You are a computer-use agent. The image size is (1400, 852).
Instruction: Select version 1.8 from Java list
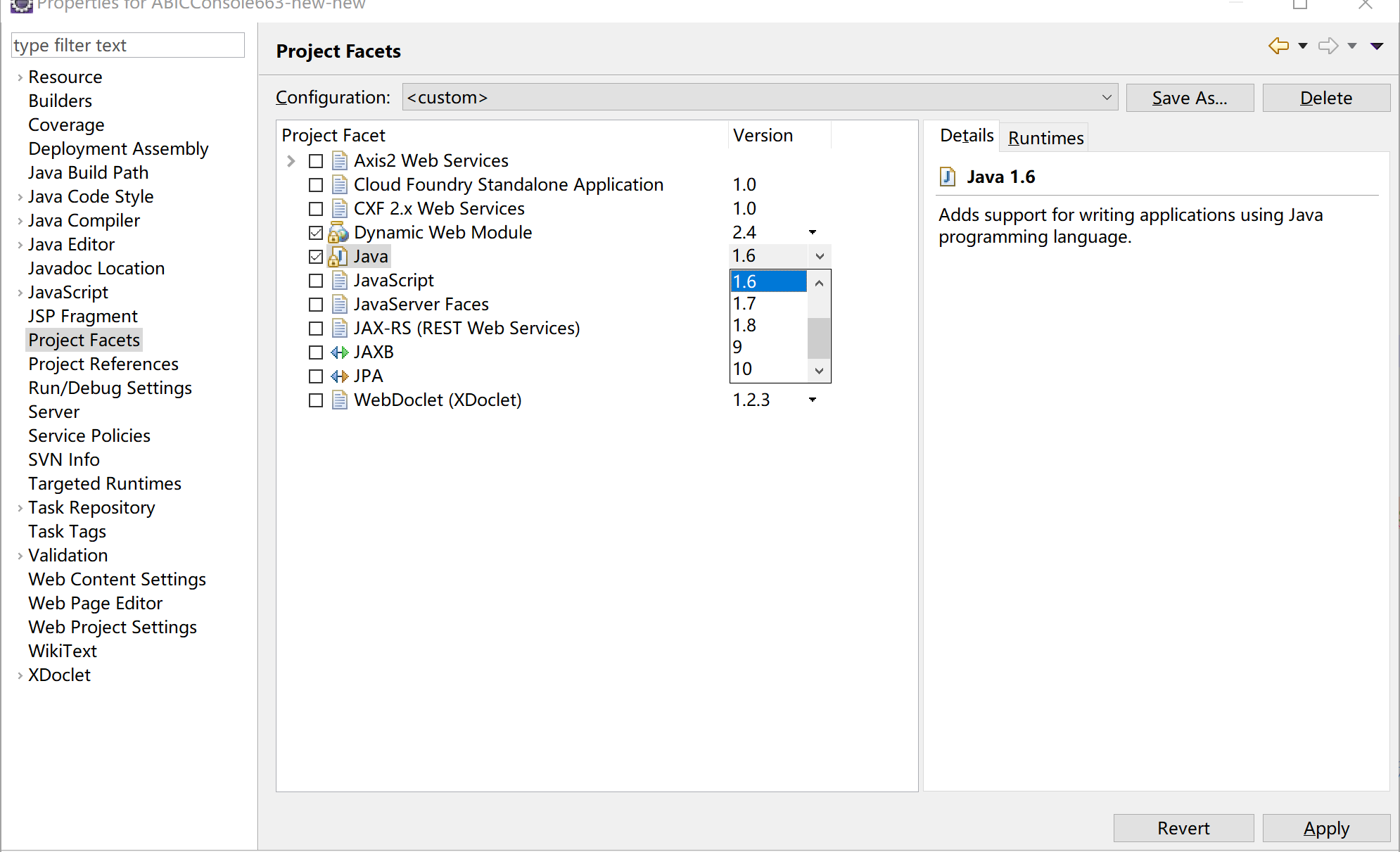click(745, 325)
